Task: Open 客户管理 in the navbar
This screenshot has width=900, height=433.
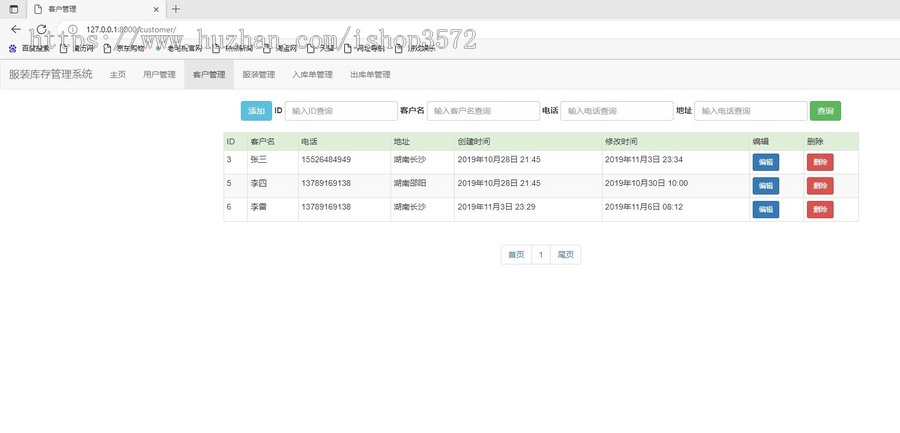Action: (x=209, y=75)
